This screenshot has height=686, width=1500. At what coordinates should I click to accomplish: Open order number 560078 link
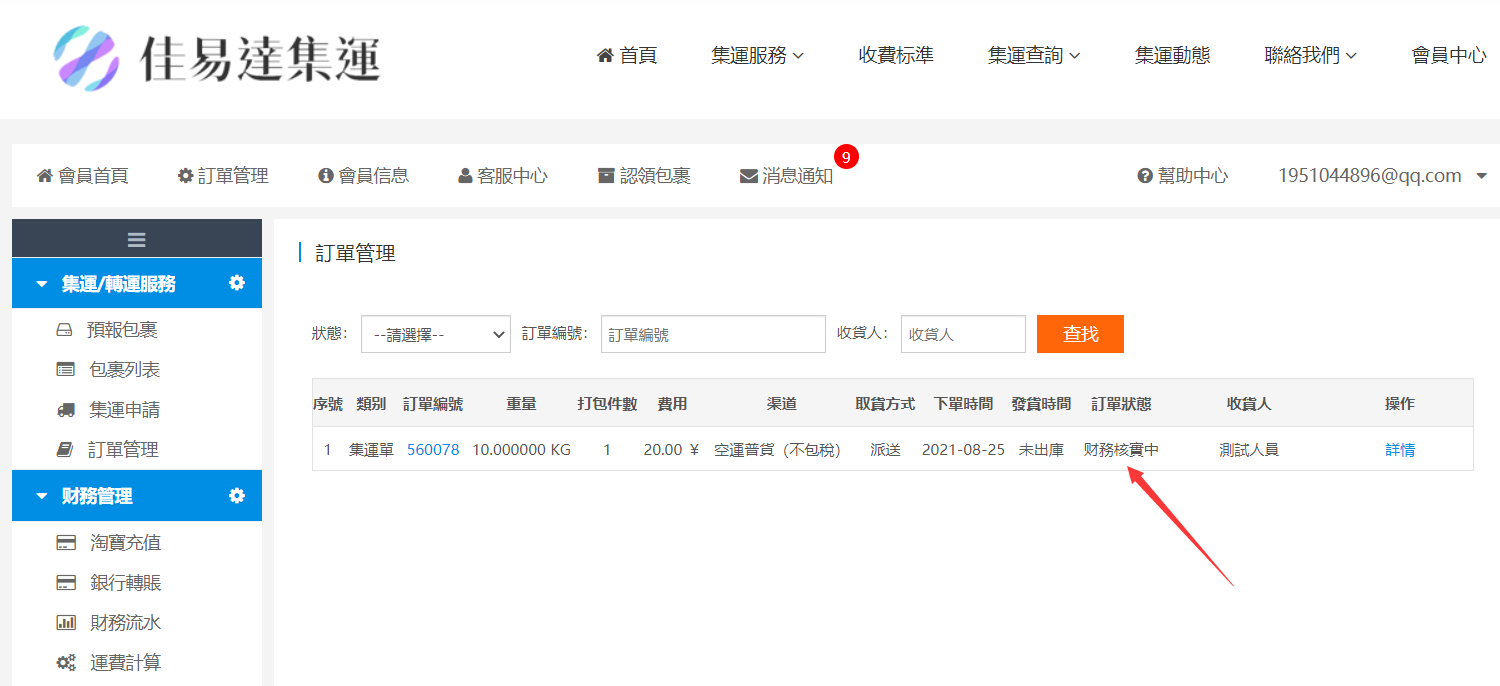[x=433, y=450]
